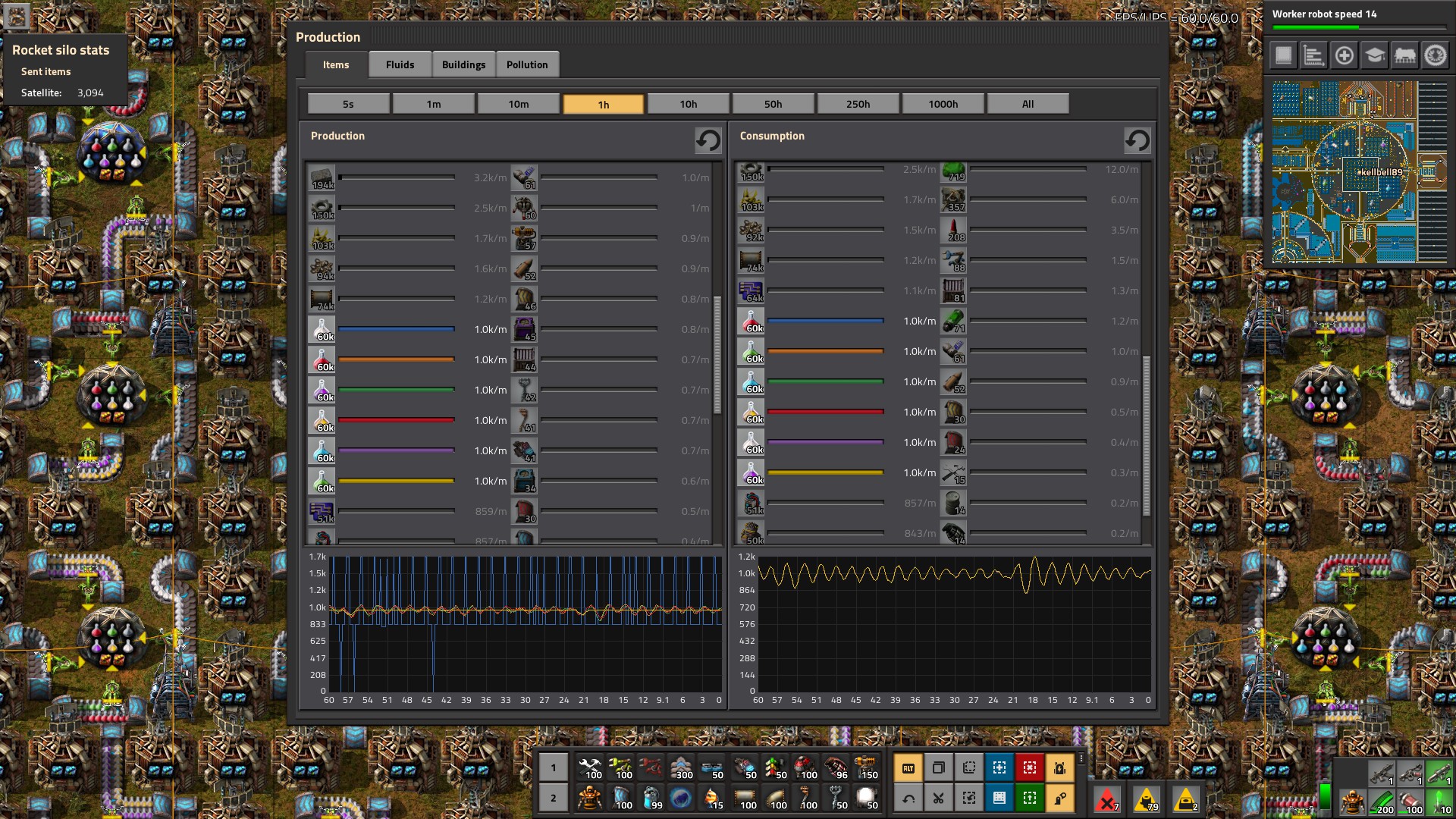The height and width of the screenshot is (819, 1456).
Task: Open the train overview locomotive icon
Action: click(1404, 55)
